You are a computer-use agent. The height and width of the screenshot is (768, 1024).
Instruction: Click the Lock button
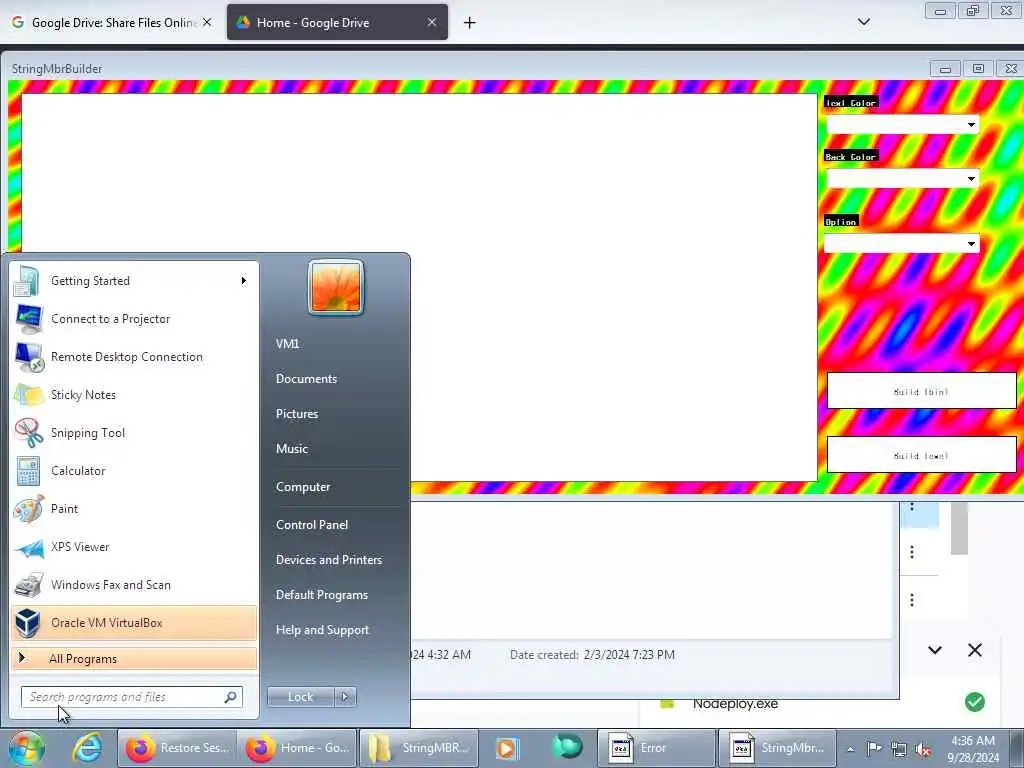pos(300,697)
